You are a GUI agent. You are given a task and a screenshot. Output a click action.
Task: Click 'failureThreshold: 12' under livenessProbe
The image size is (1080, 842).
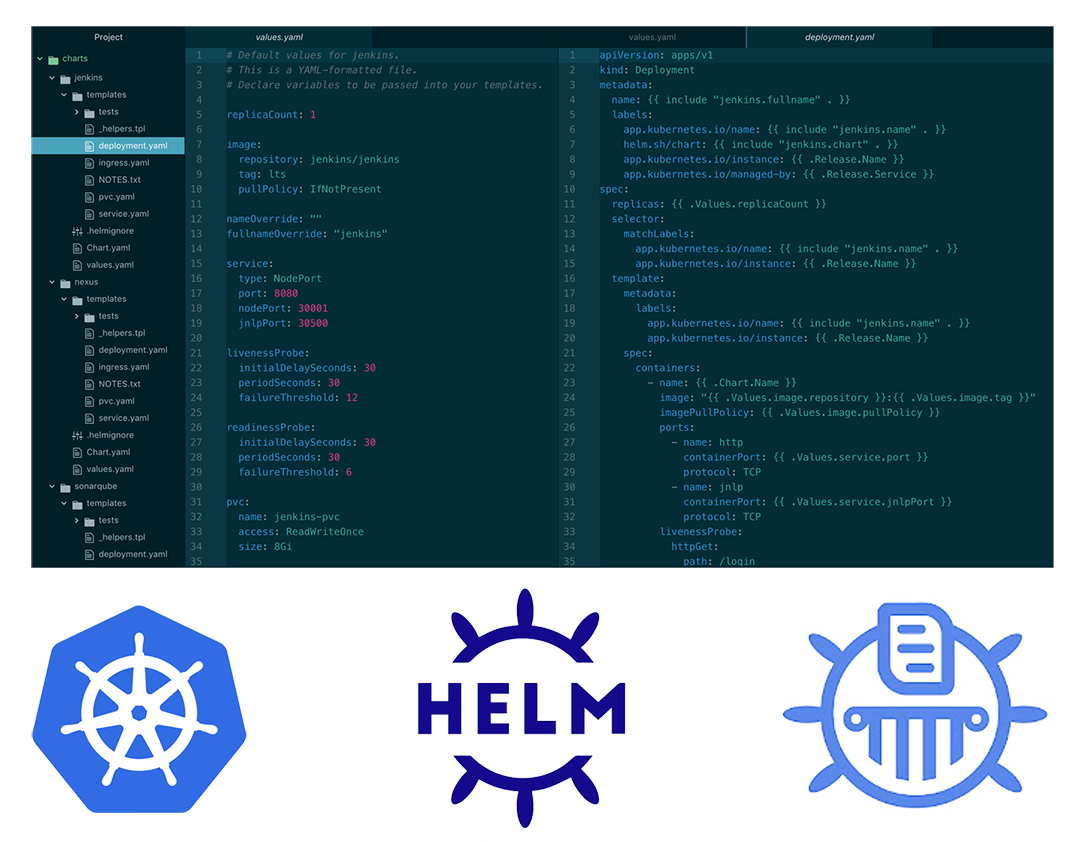[x=298, y=398]
